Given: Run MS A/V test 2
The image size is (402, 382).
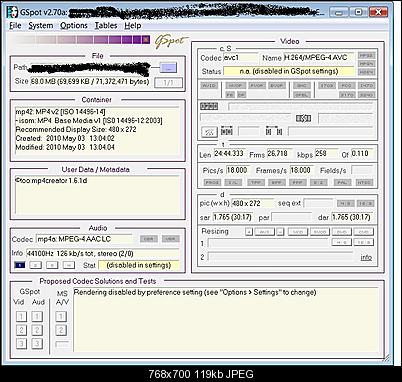Looking at the screenshot, I should 61,330.
